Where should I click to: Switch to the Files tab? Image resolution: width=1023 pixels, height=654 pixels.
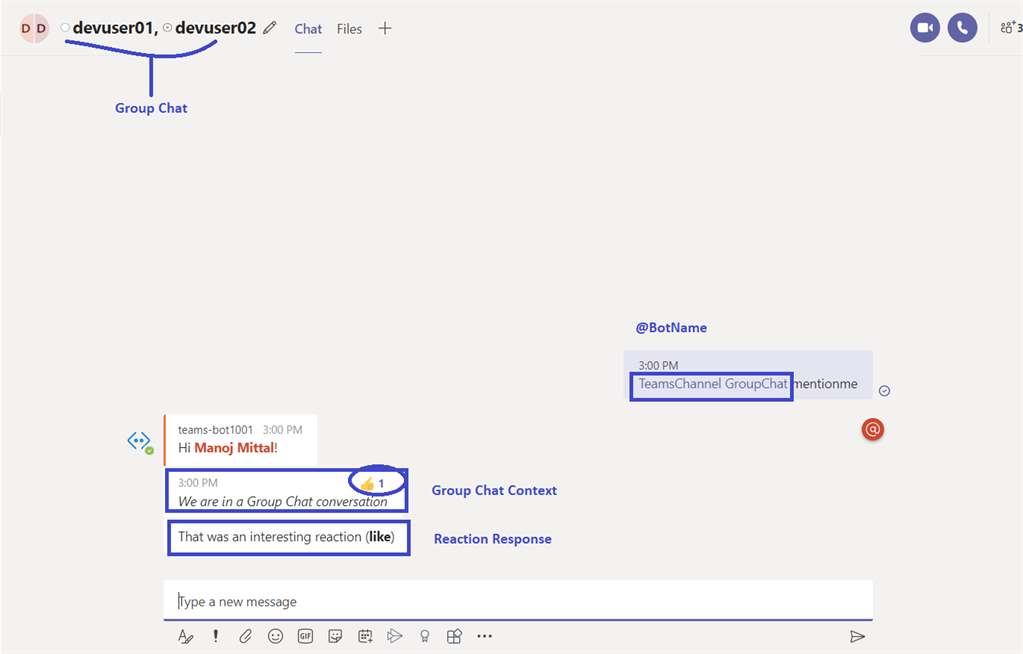(349, 28)
